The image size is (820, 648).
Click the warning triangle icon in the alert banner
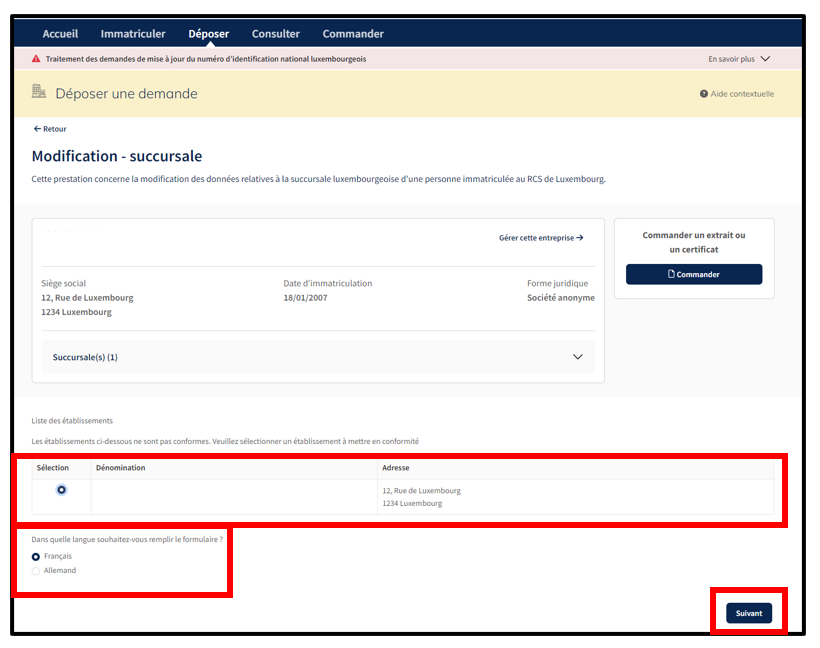pos(36,59)
